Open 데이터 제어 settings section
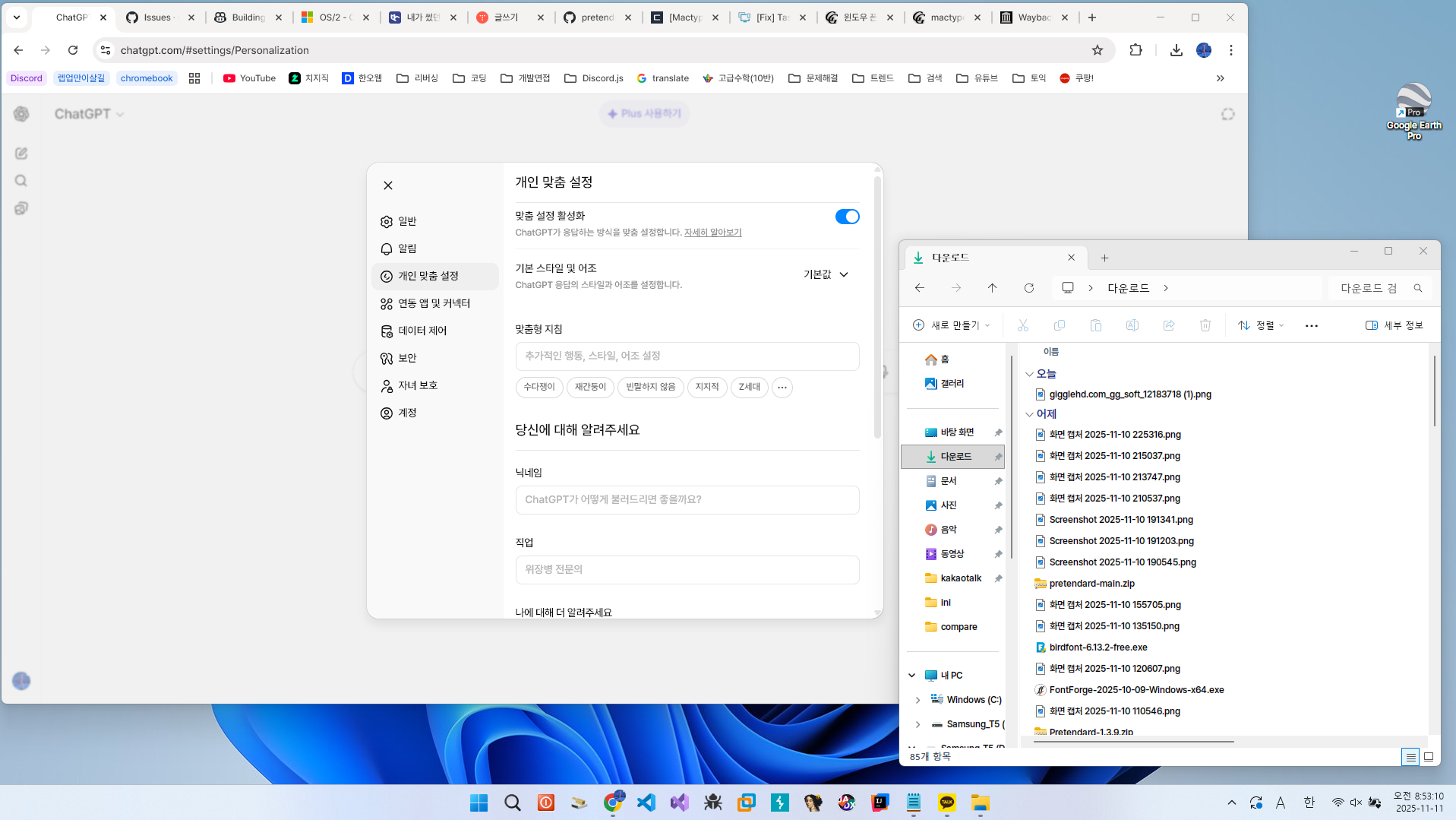Image resolution: width=1456 pixels, height=820 pixels. pyautogui.click(x=434, y=331)
